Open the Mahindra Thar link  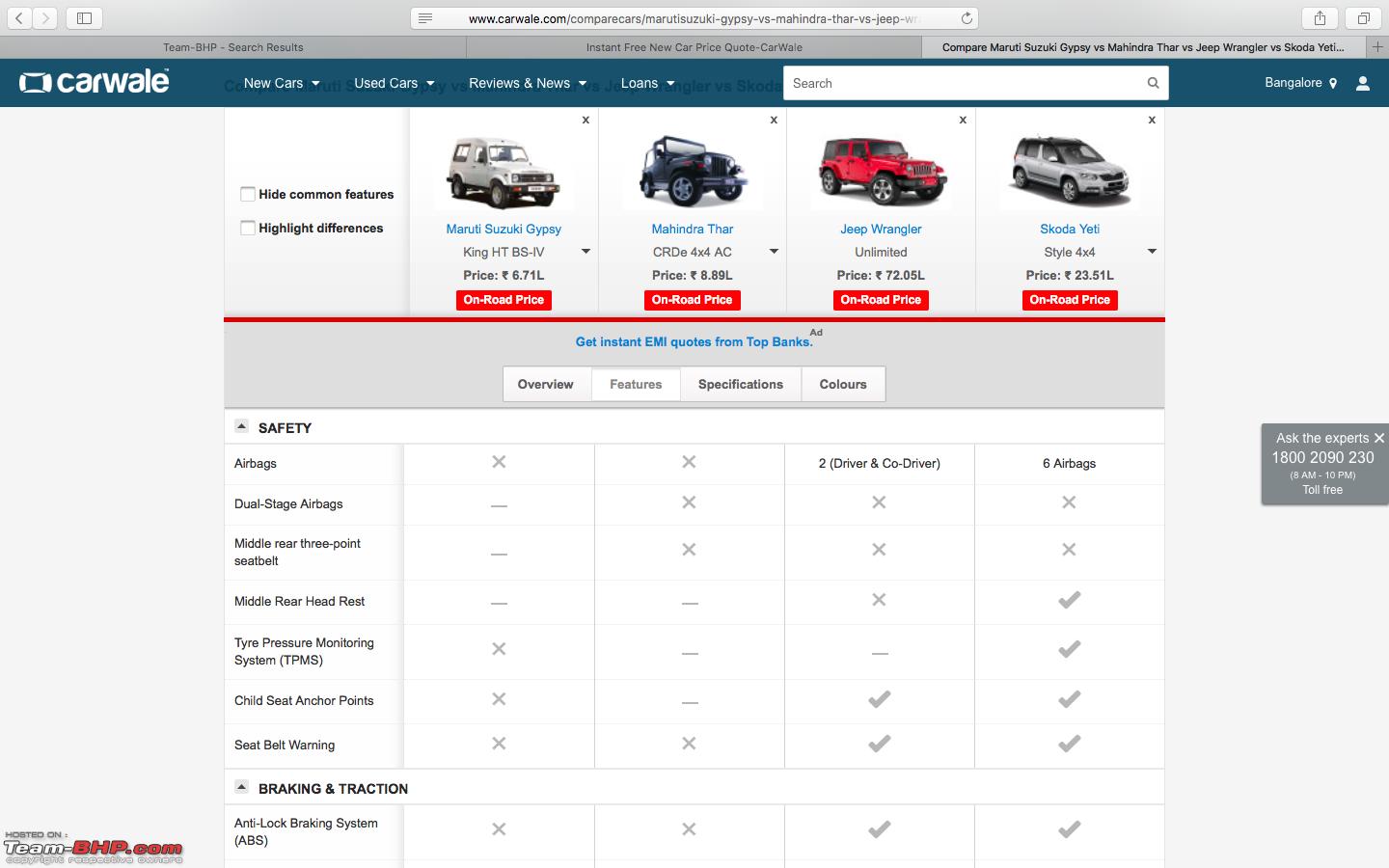[x=692, y=229]
